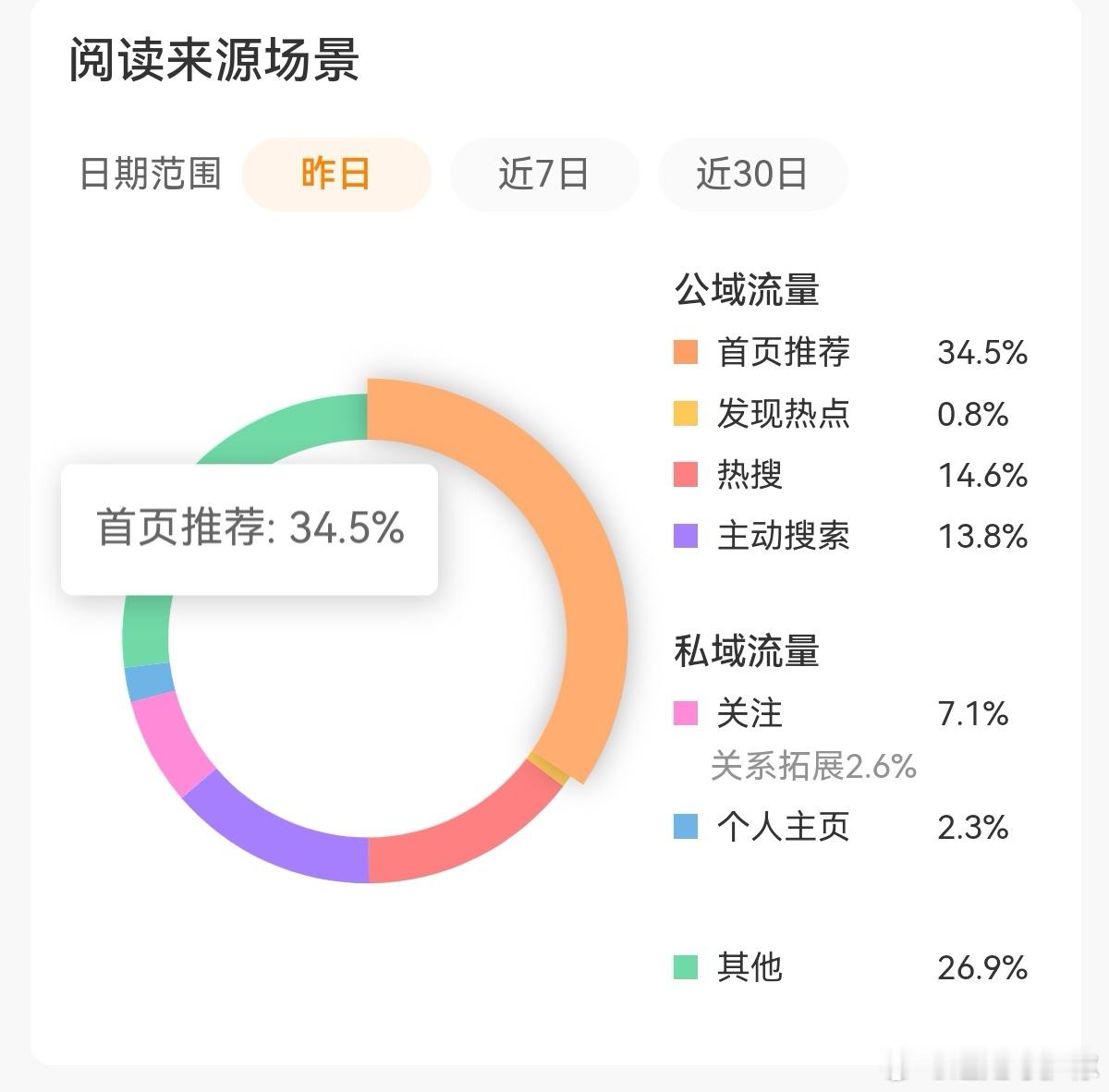Expand the 私域流量 section

coord(747,649)
